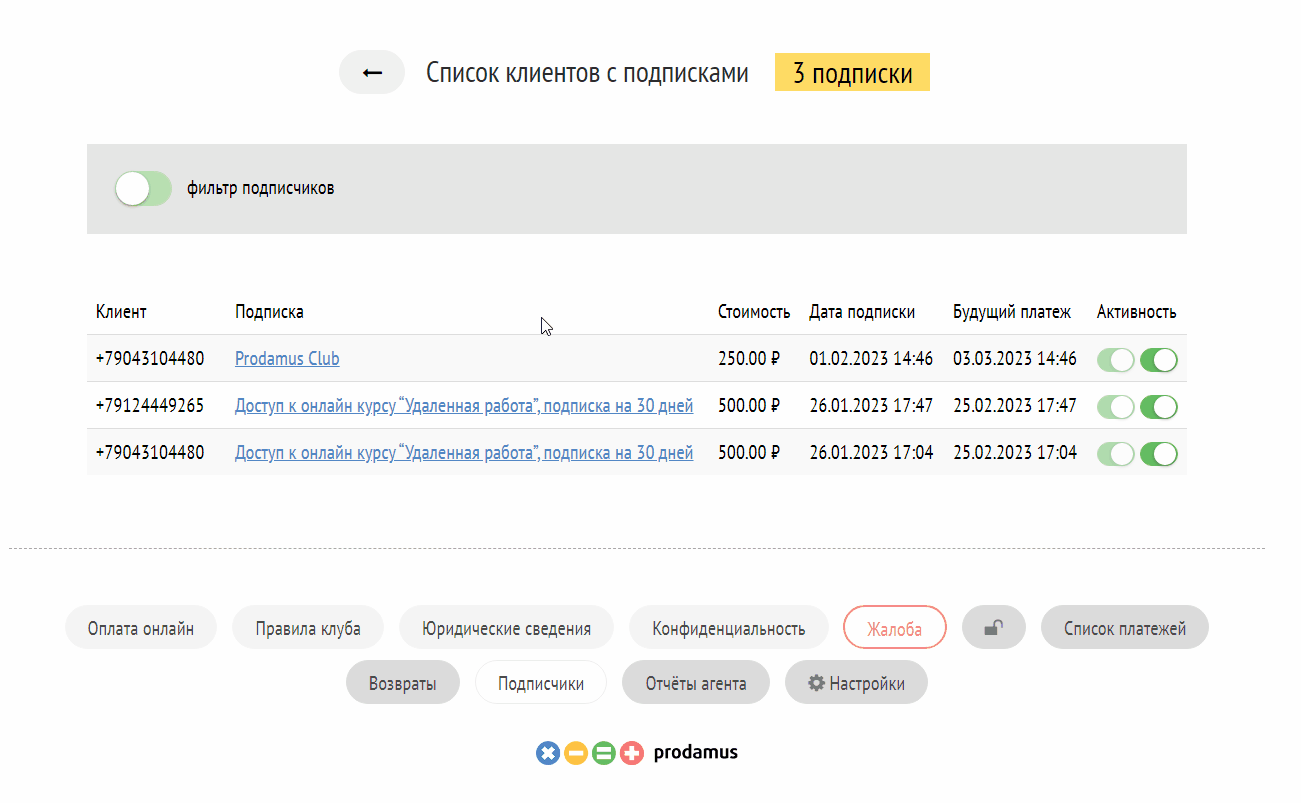This screenshot has height=803, width=1301.
Task: Click the green equals circle in footer logo
Action: pyautogui.click(x=603, y=753)
